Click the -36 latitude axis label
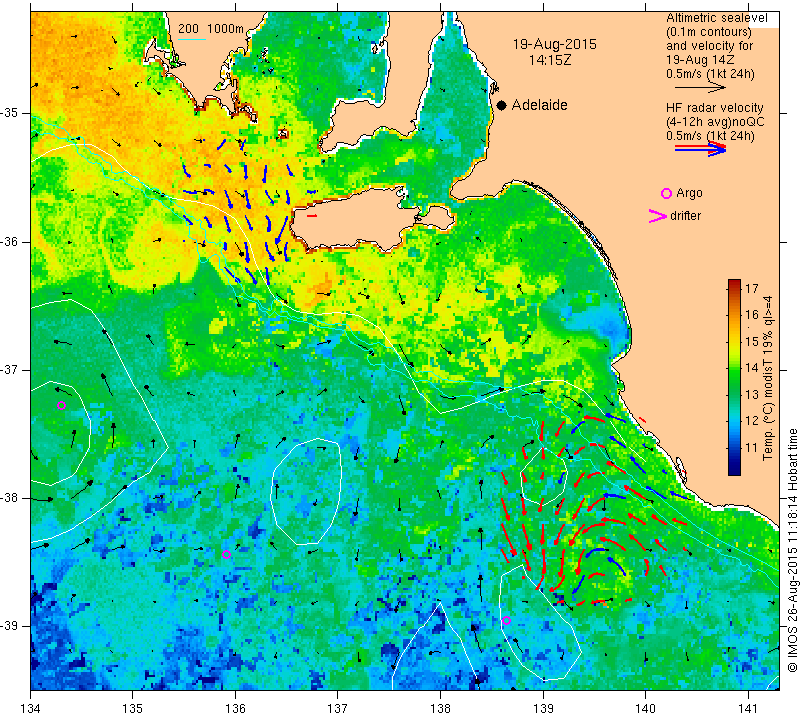This screenshot has height=720, width=800. (9, 241)
